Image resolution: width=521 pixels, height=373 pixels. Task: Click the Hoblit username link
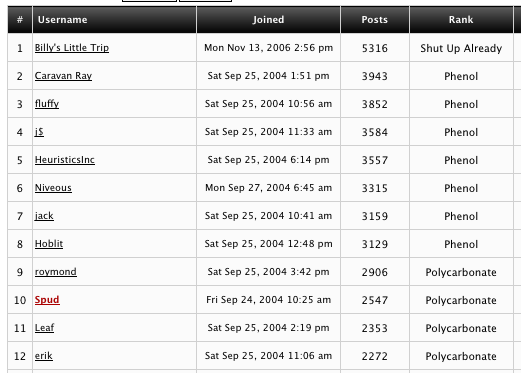[x=49, y=244]
